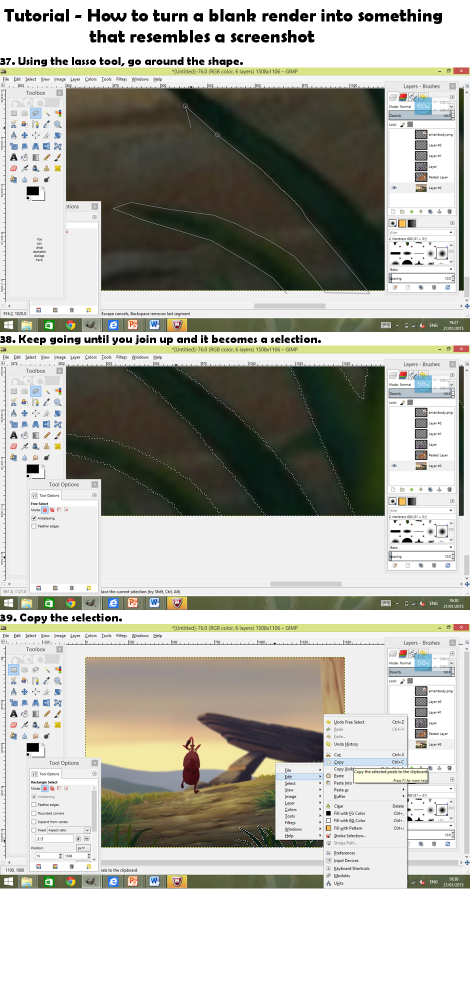This screenshot has width=470, height=1000.
Task: Select the Rectangle Select tool in step 39 toolbox
Action: [14, 670]
